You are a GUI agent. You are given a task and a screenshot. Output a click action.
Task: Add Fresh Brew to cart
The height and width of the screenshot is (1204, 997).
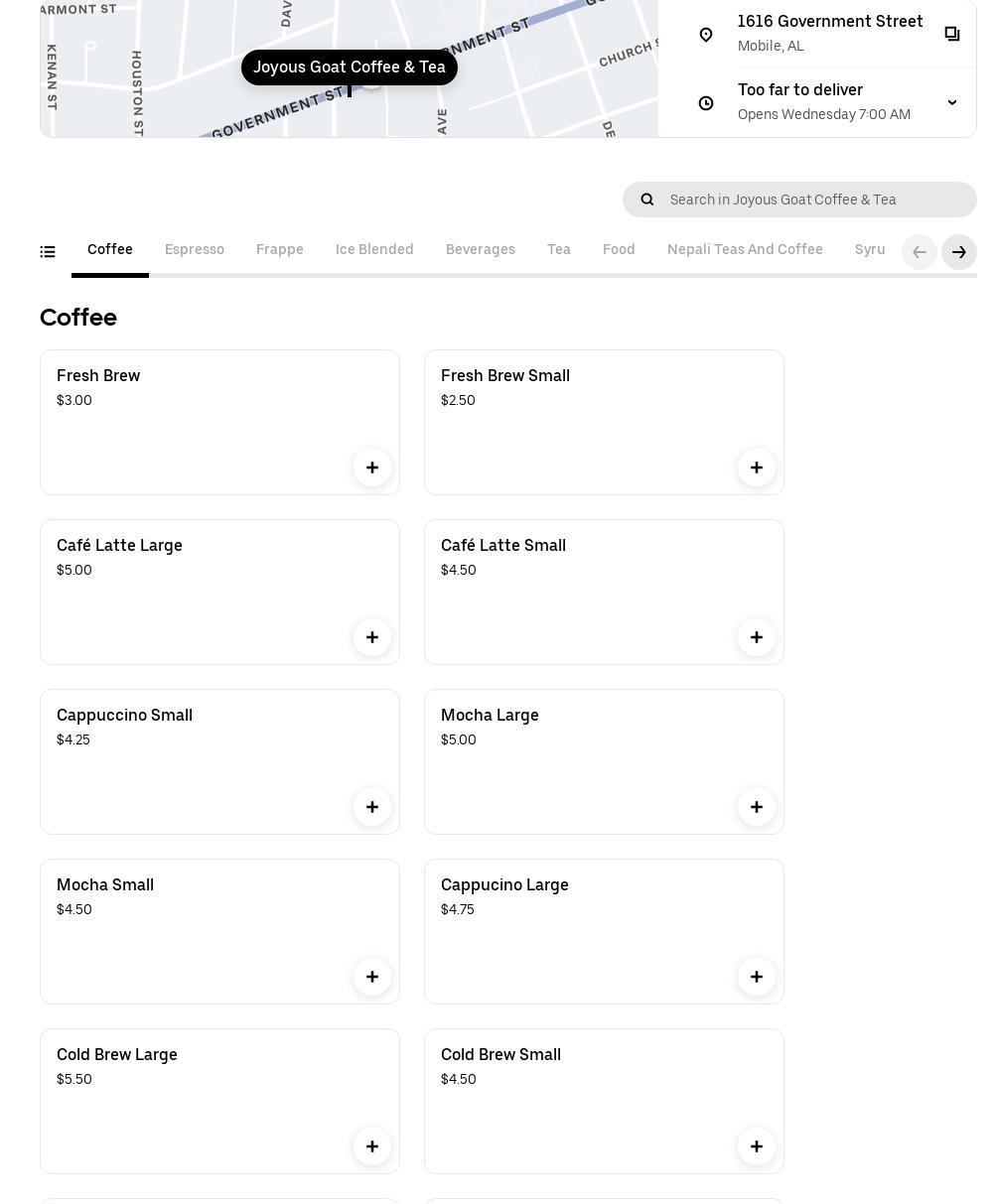point(372,468)
